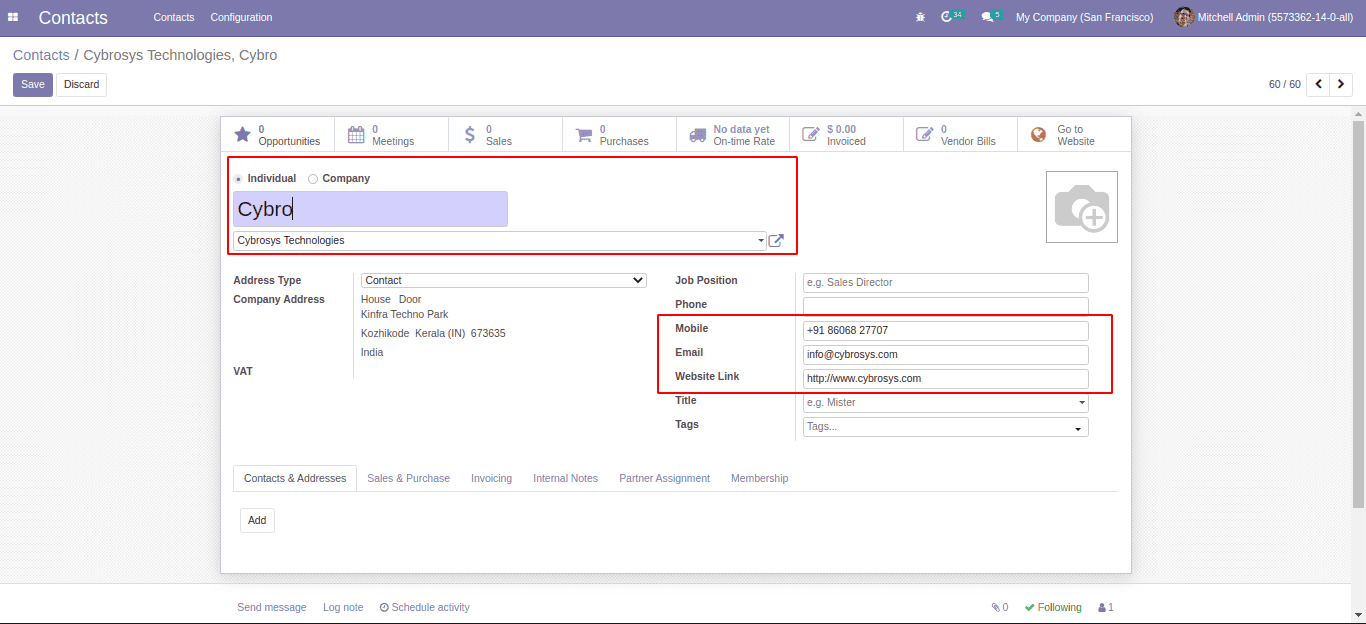The image size is (1366, 624).
Task: Open conversations chat icon with 5 badge
Action: [991, 17]
